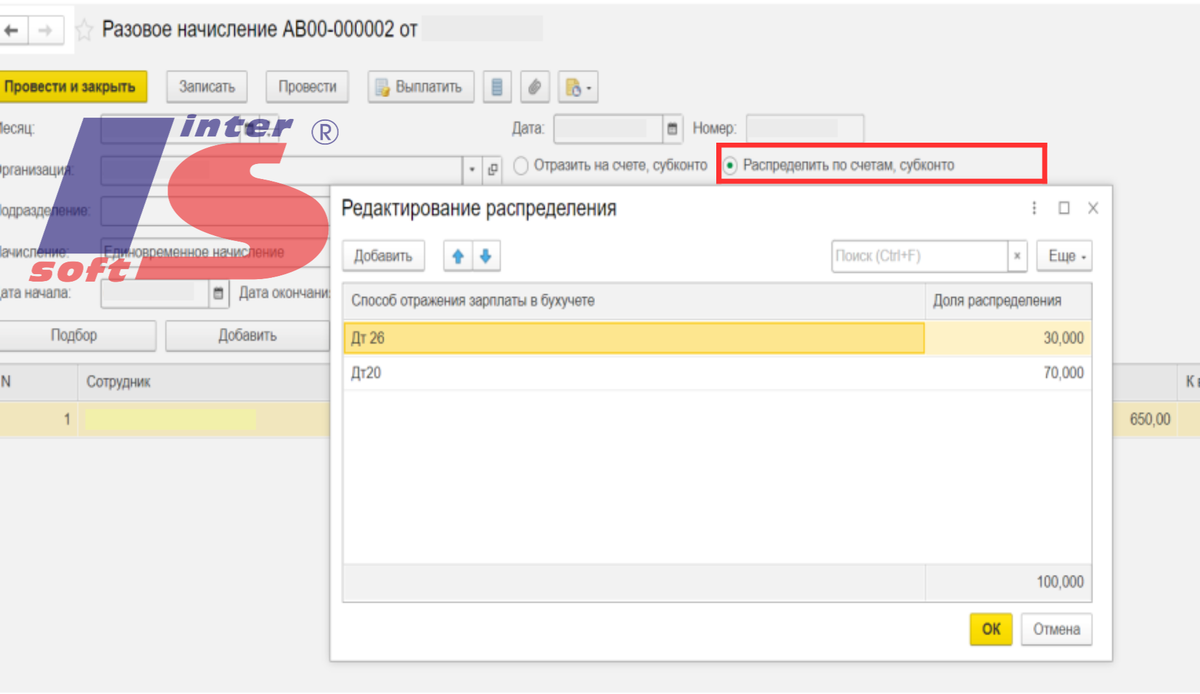
Task: Select employee row number 1
Action: (165, 420)
